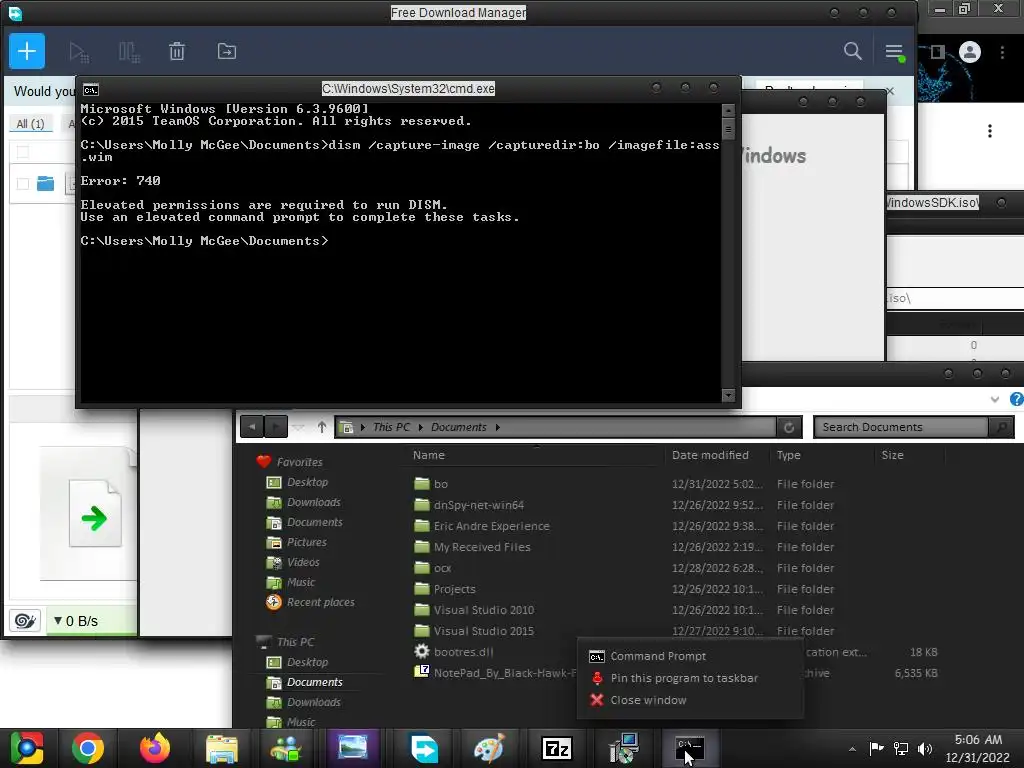
Task: Open volume control in system tray
Action: pyautogui.click(x=925, y=749)
